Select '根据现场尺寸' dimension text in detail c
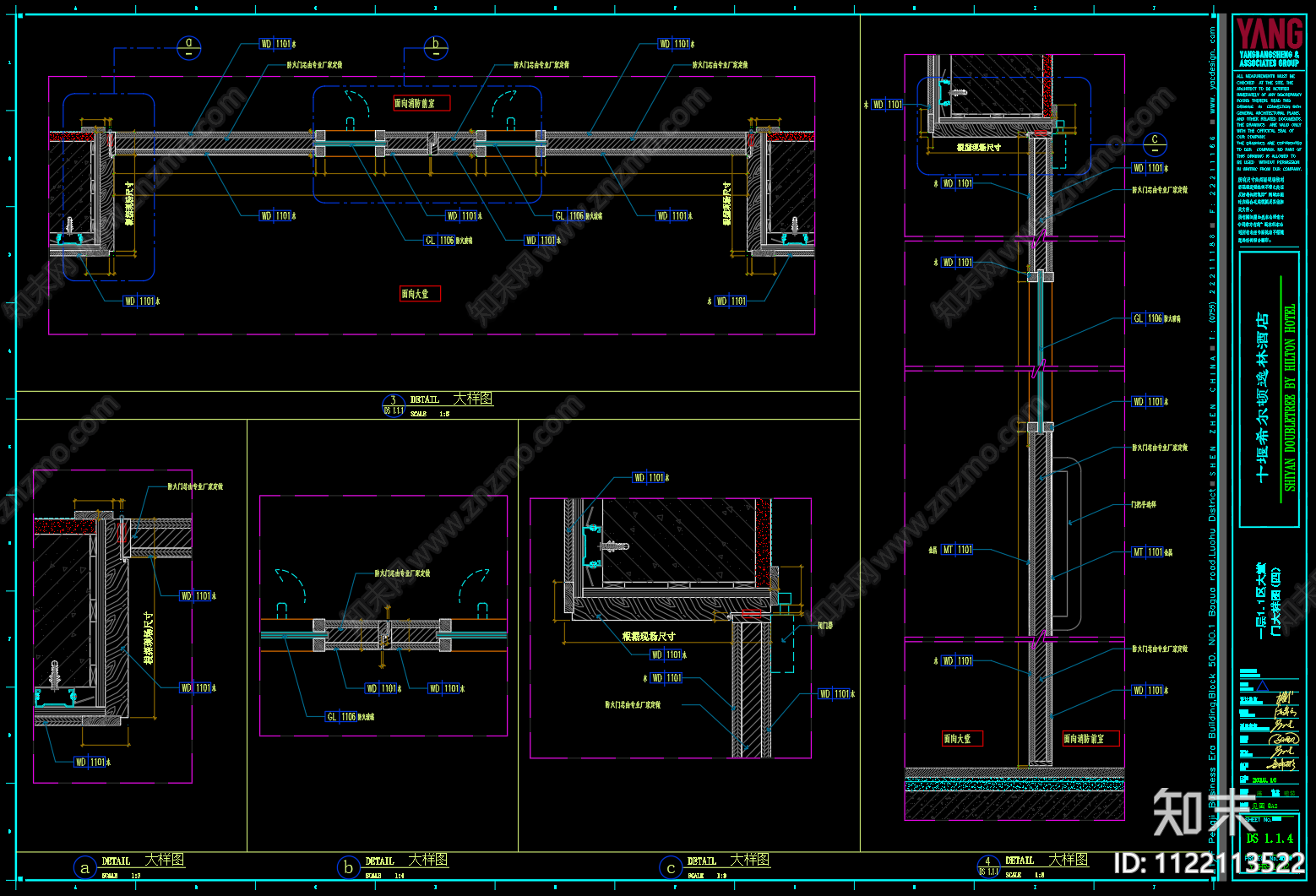Screen dimensions: 1316x896 pyautogui.click(x=649, y=636)
